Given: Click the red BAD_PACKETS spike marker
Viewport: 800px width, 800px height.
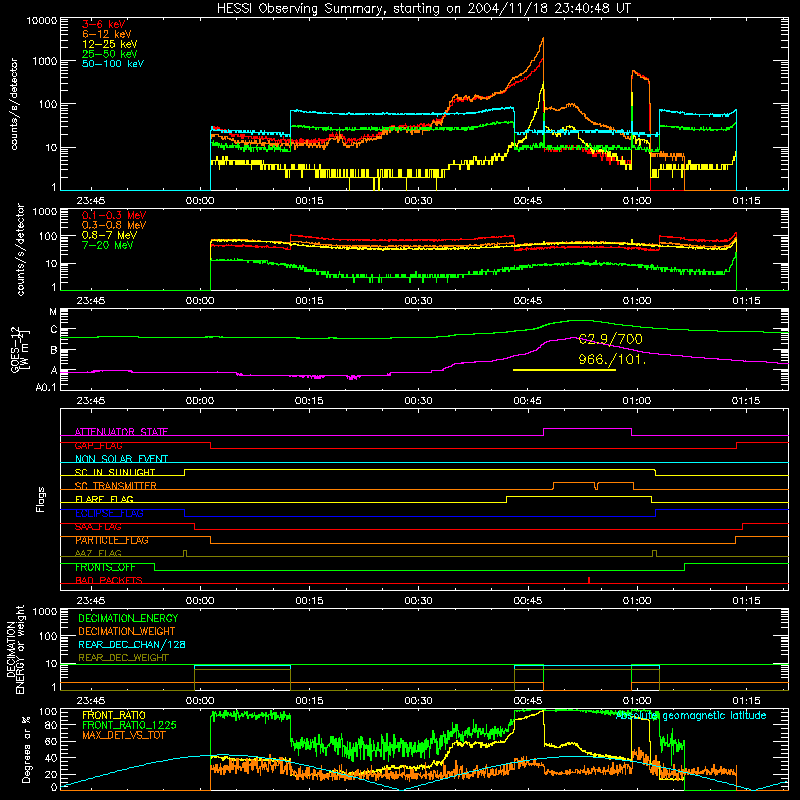Looking at the screenshot, I should point(589,580).
